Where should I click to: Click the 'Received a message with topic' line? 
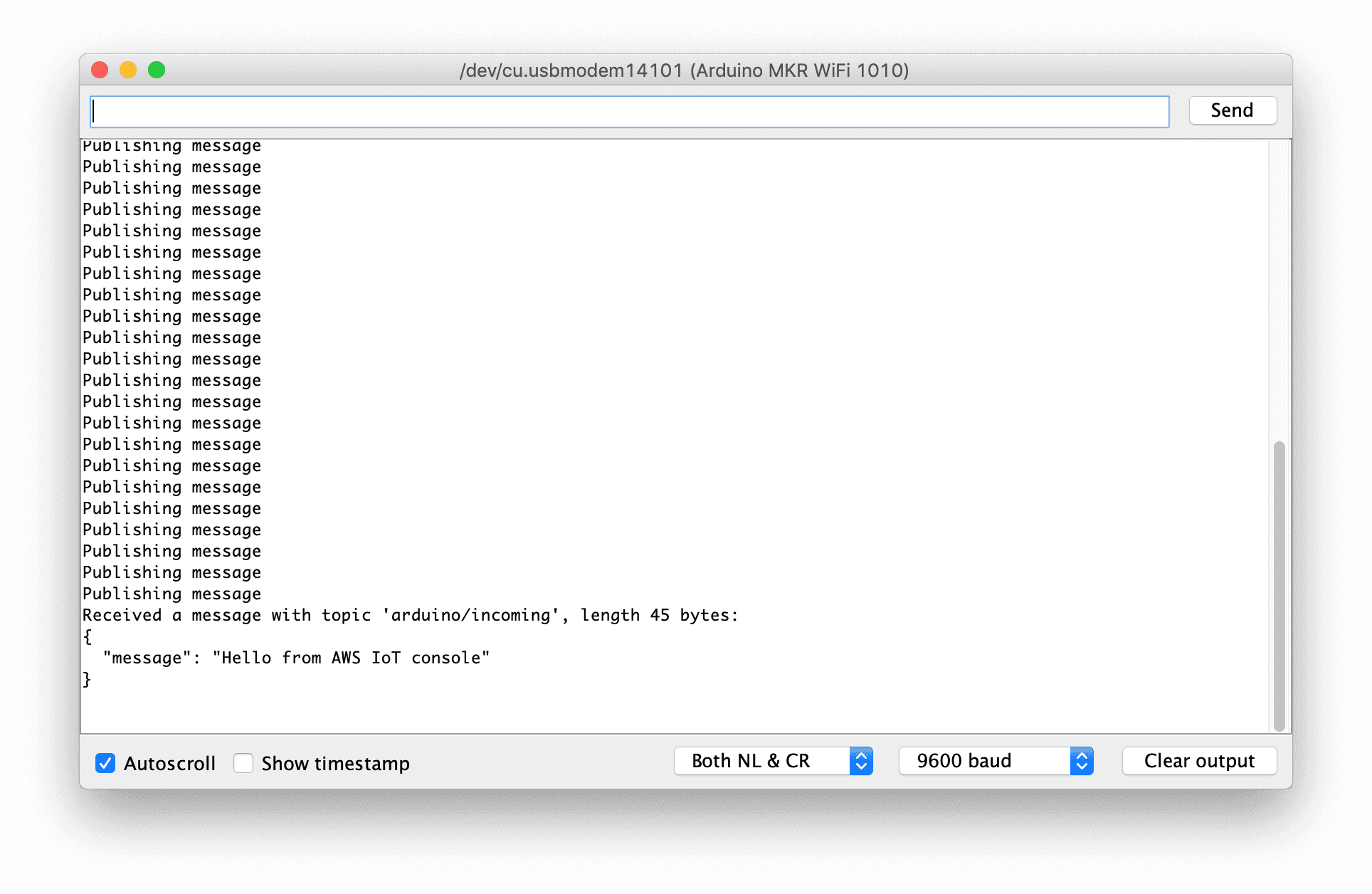click(410, 615)
